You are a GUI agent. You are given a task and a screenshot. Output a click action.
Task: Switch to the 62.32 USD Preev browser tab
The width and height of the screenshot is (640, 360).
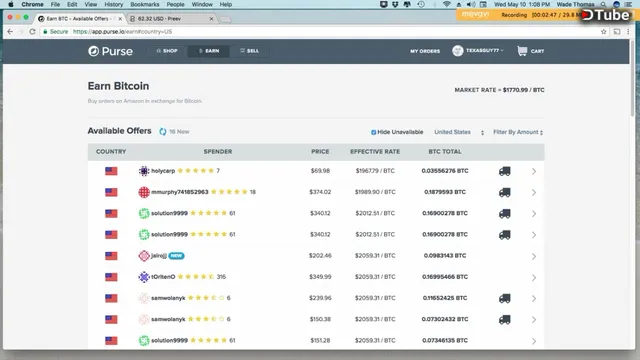pos(171,19)
